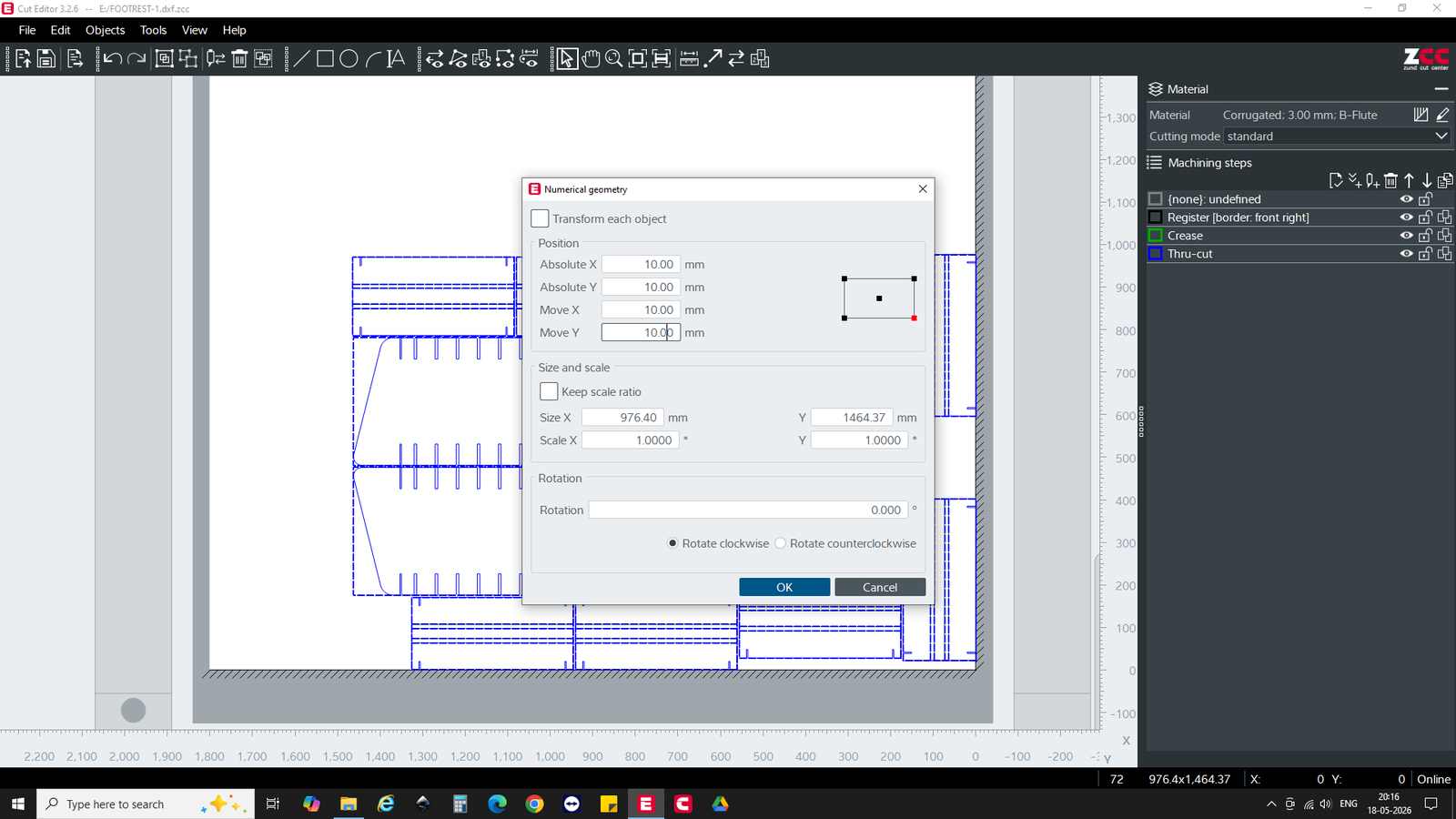This screenshot has height=819, width=1456.
Task: Click the Thru-cut row duplicate-objects icon
Action: click(x=1444, y=254)
